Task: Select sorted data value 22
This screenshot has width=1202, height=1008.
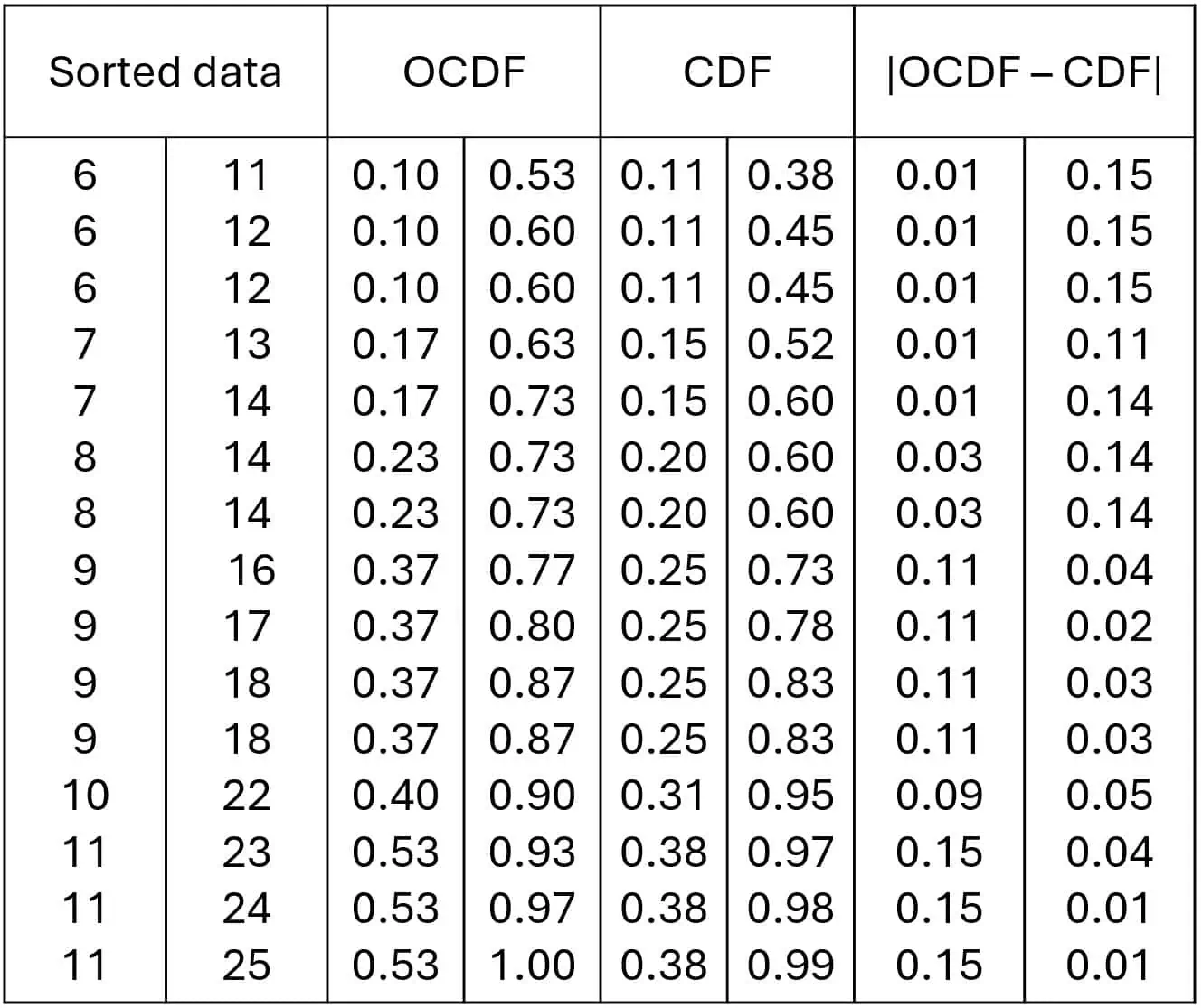Action: coord(246,796)
